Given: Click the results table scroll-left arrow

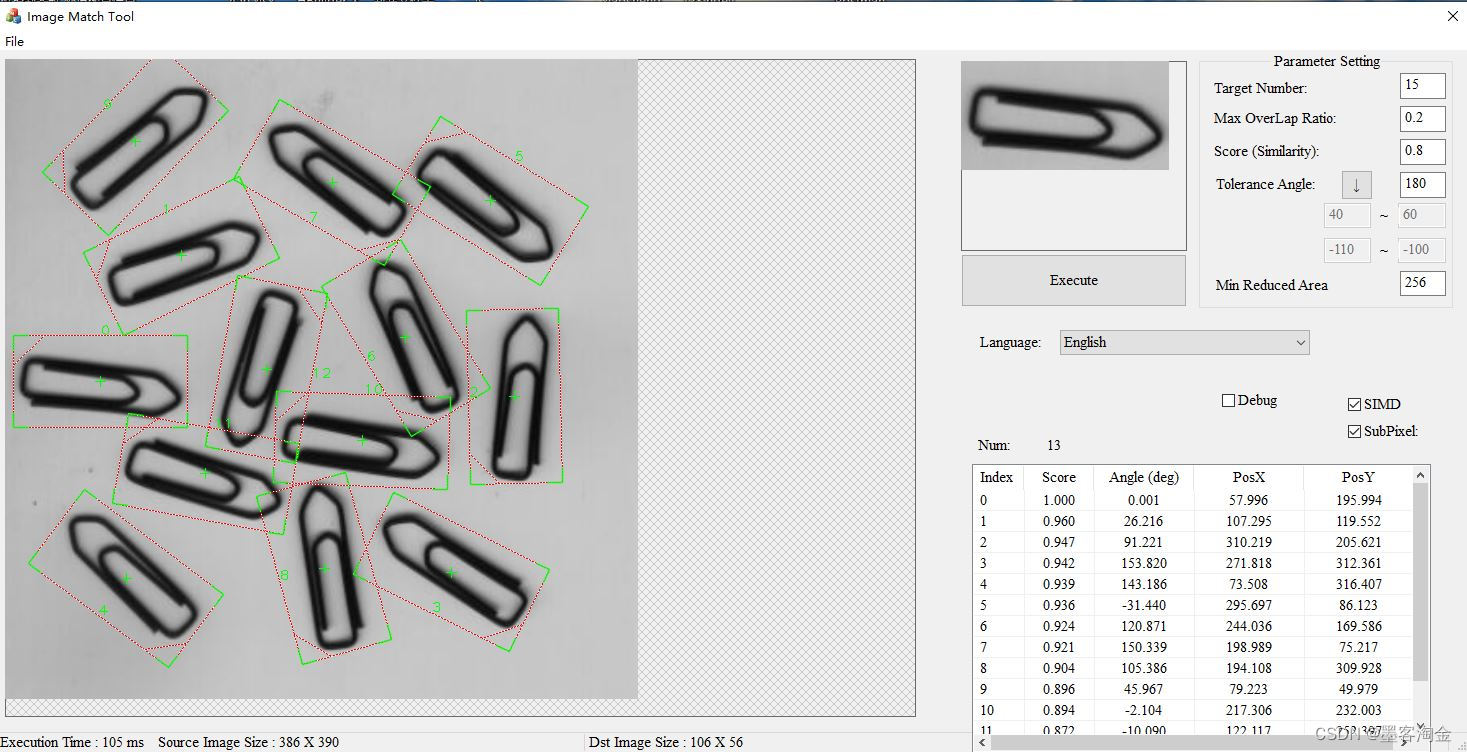Looking at the screenshot, I should pos(982,743).
